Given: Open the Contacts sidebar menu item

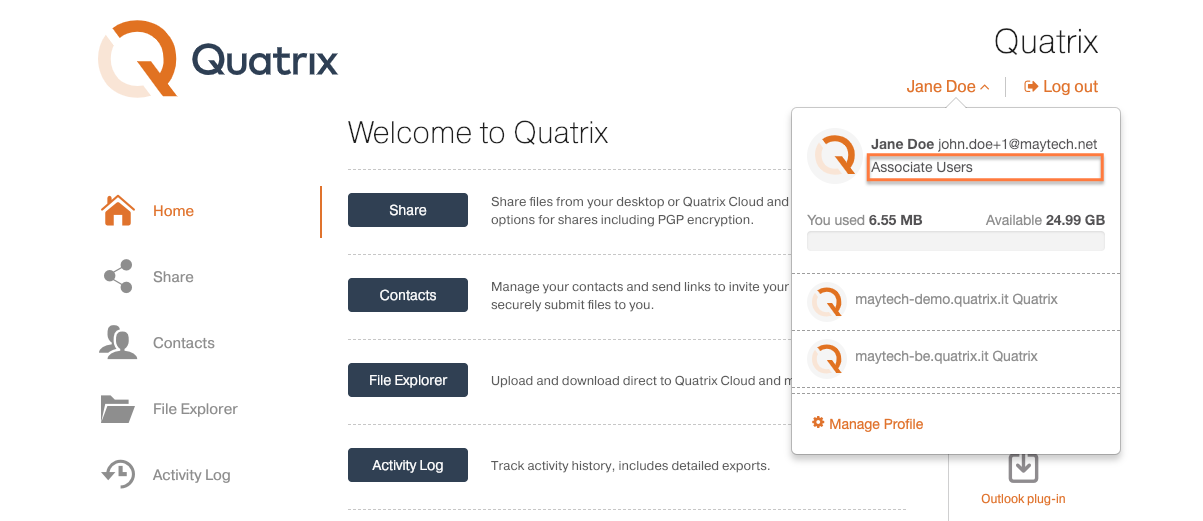Looking at the screenshot, I should [183, 343].
